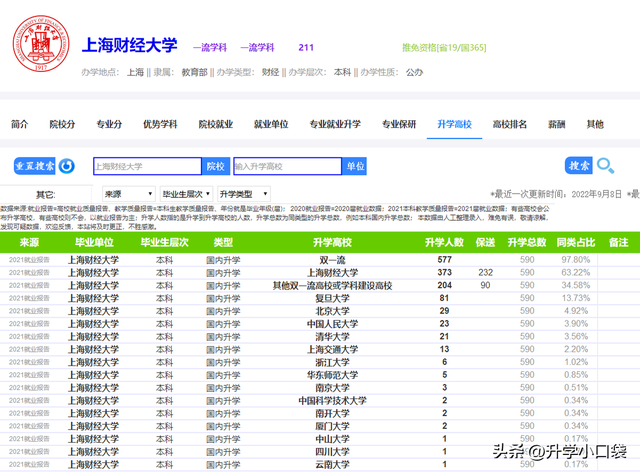640x473 pixels.
Task: Click the 清华大学 row
Action: pos(320,337)
